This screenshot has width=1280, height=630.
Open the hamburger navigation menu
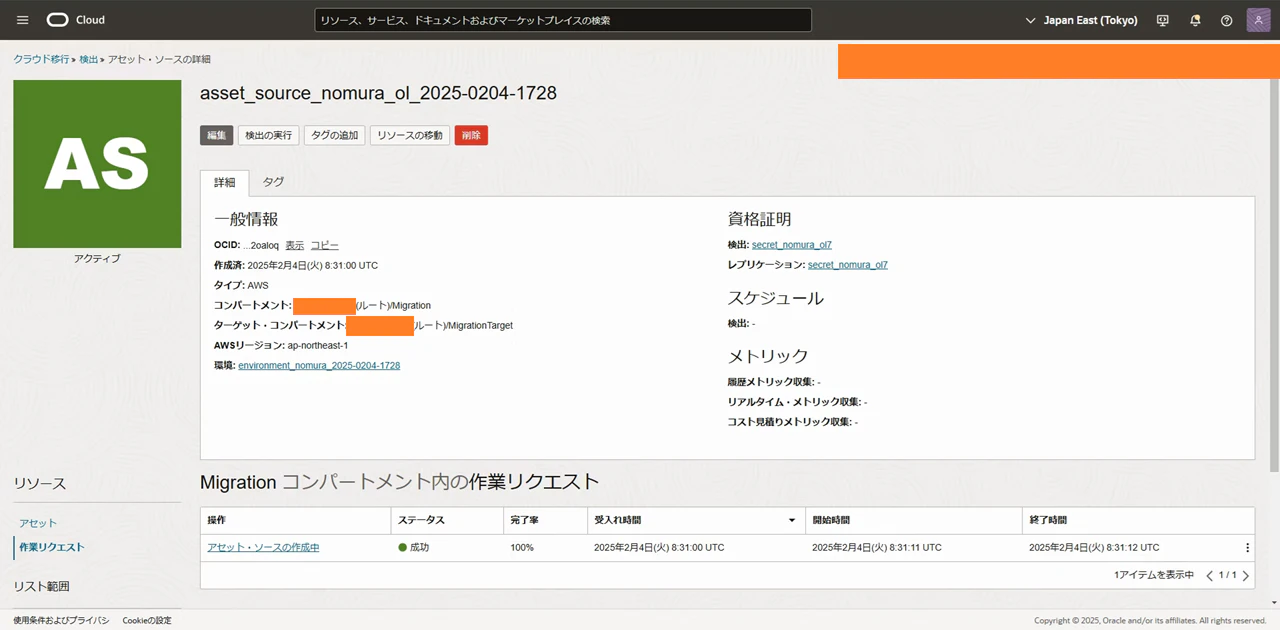pyautogui.click(x=23, y=20)
